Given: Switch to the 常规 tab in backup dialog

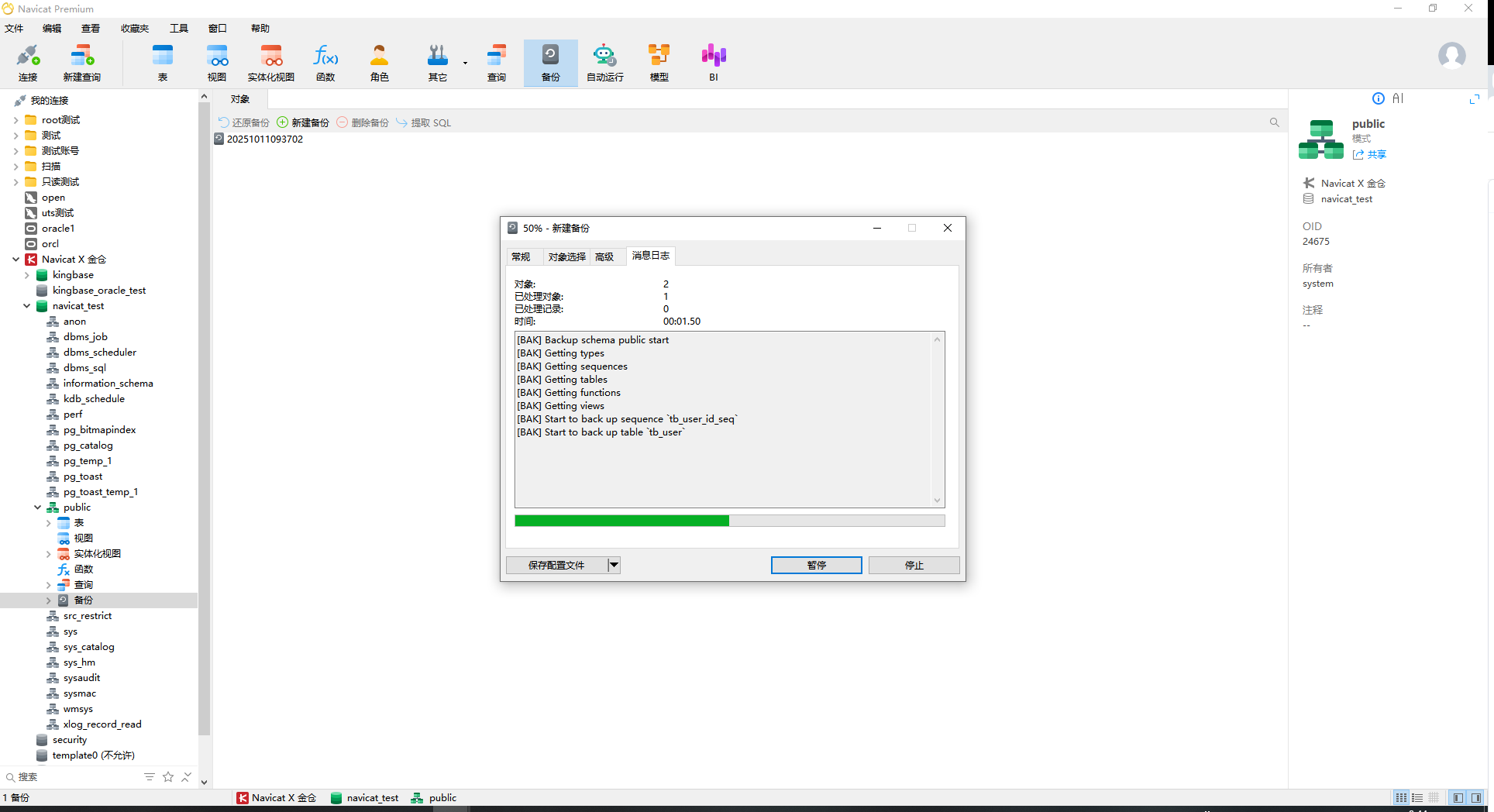Looking at the screenshot, I should coord(521,256).
